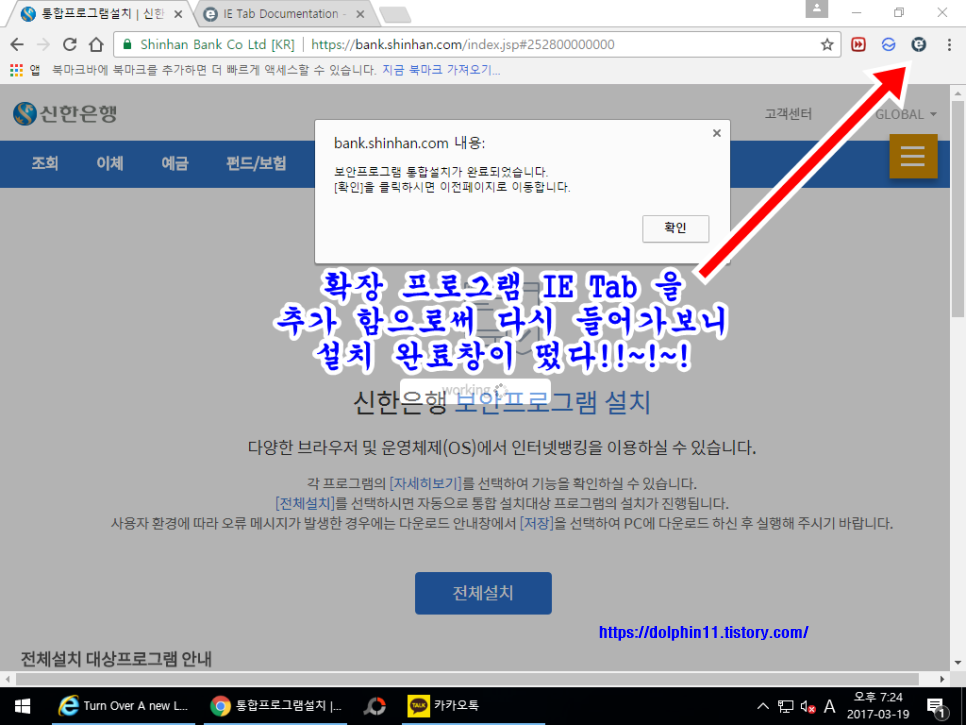
Task: Reload the Shinhan Bank page
Action: (x=70, y=44)
